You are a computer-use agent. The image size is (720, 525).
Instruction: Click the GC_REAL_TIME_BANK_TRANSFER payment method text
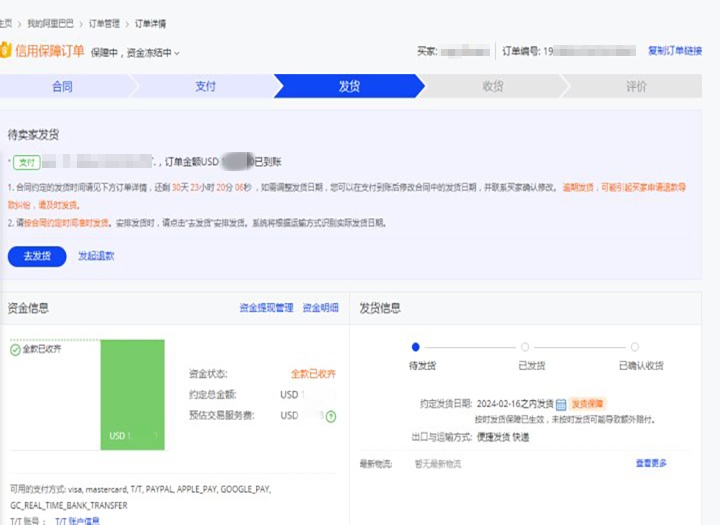(69, 505)
